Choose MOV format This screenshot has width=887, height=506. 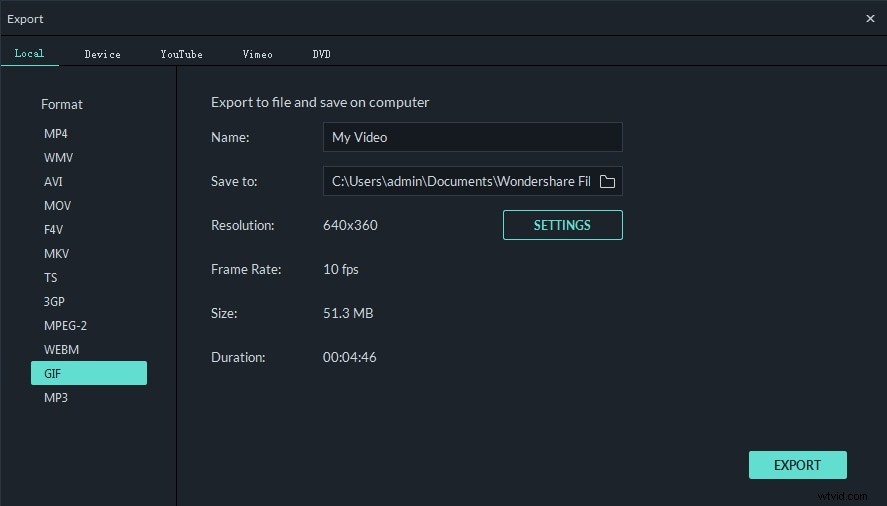(57, 205)
